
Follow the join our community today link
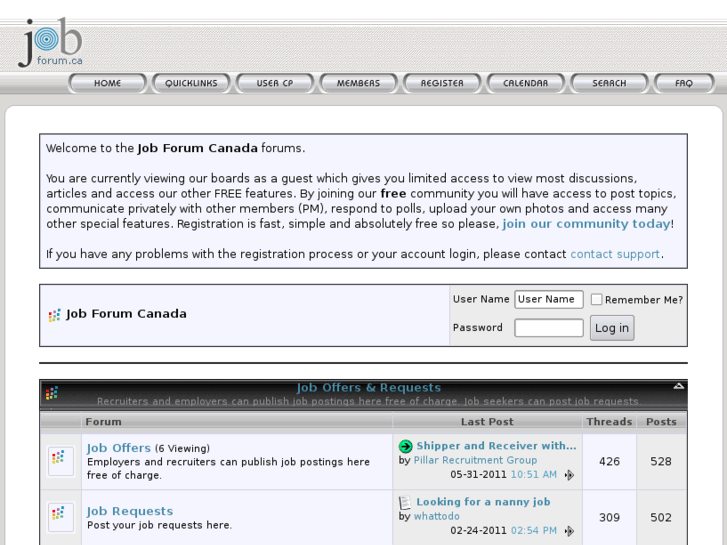[x=586, y=224]
